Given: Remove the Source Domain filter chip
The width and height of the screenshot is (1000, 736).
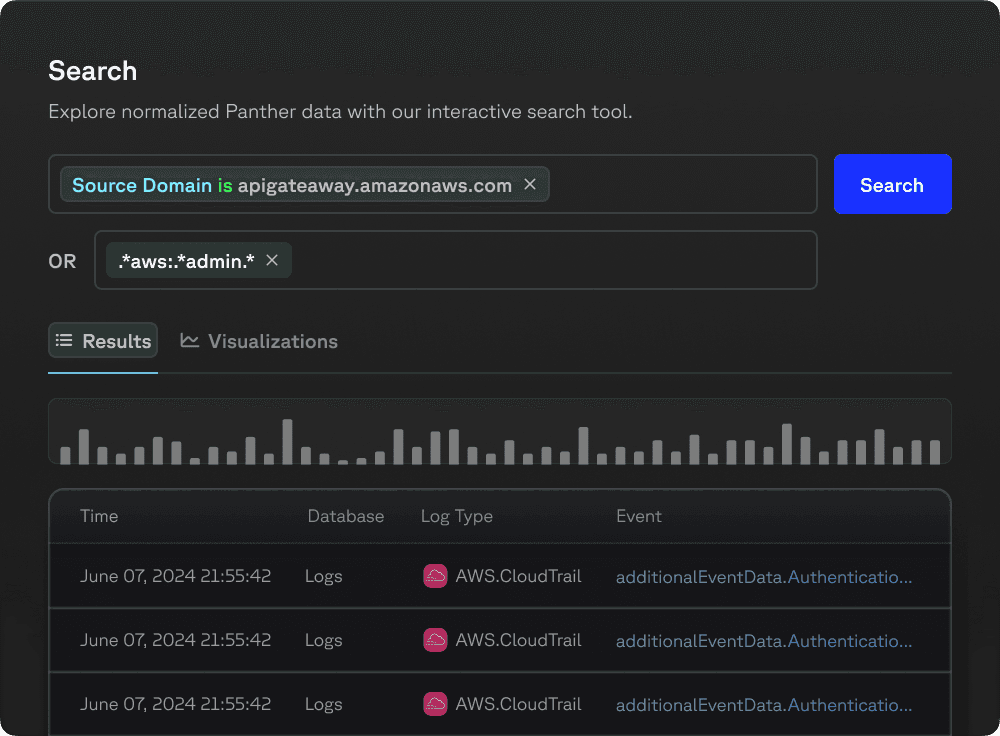Looking at the screenshot, I should tap(529, 184).
